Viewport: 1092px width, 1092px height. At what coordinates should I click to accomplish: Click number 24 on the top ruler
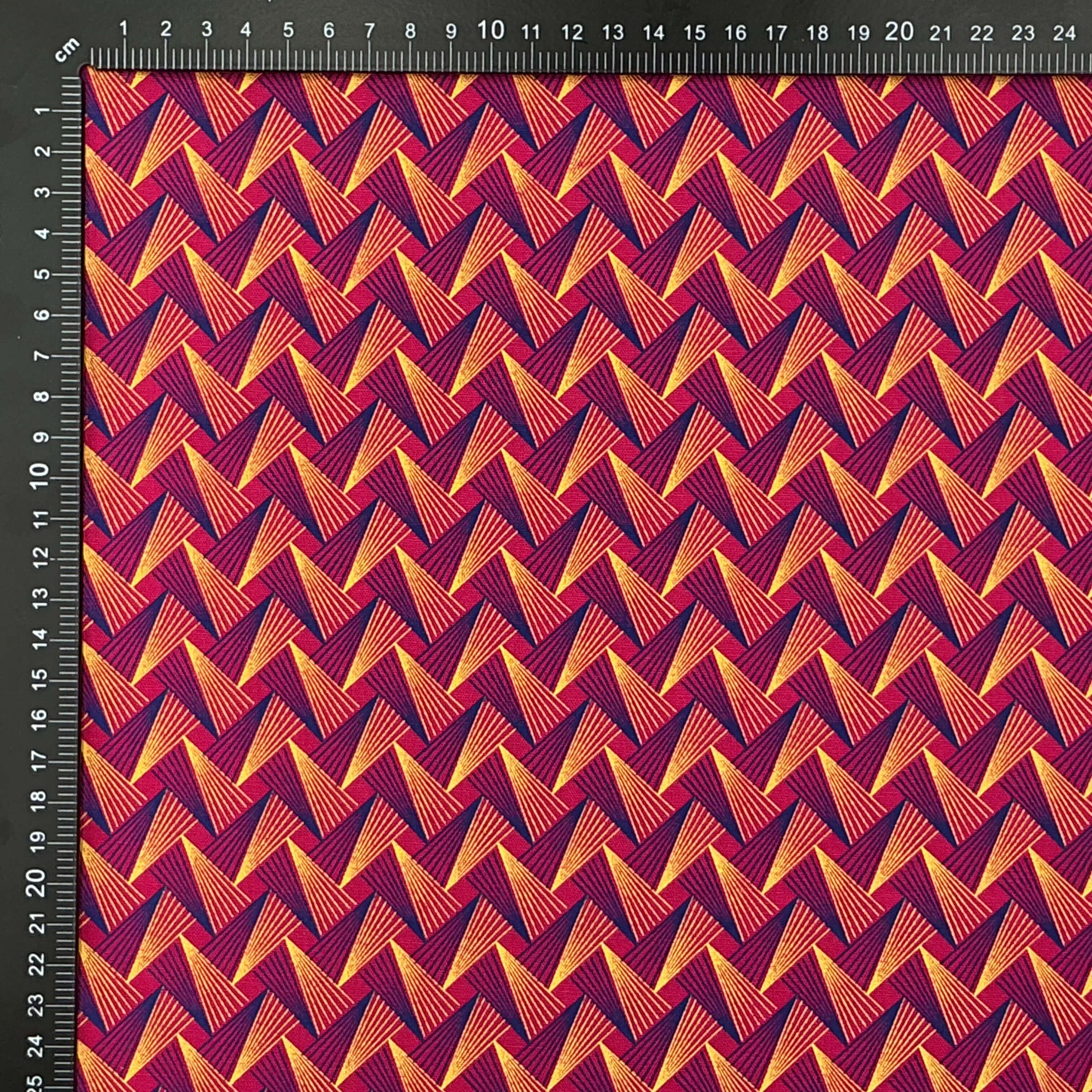click(1064, 33)
